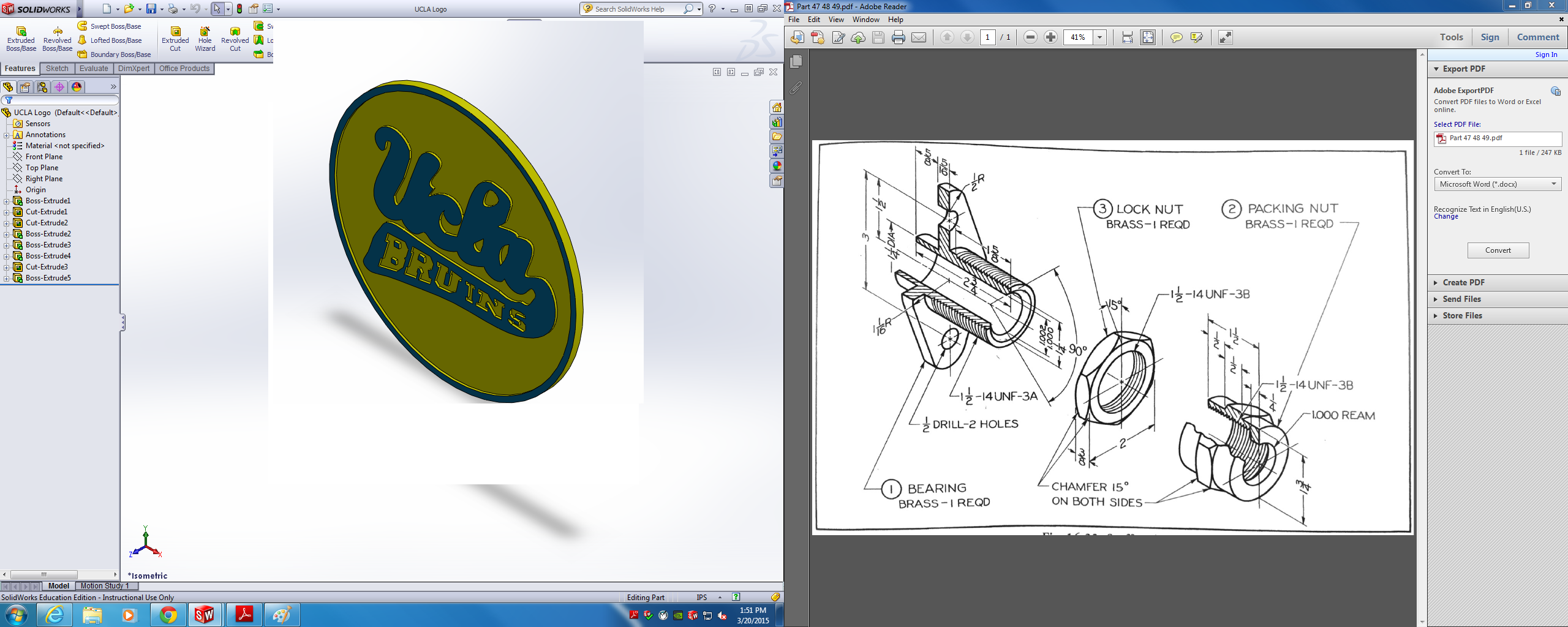Screen dimensions: 1568x627
Task: Show page thumbnails in Adobe Reader sidebar
Action: pos(796,61)
